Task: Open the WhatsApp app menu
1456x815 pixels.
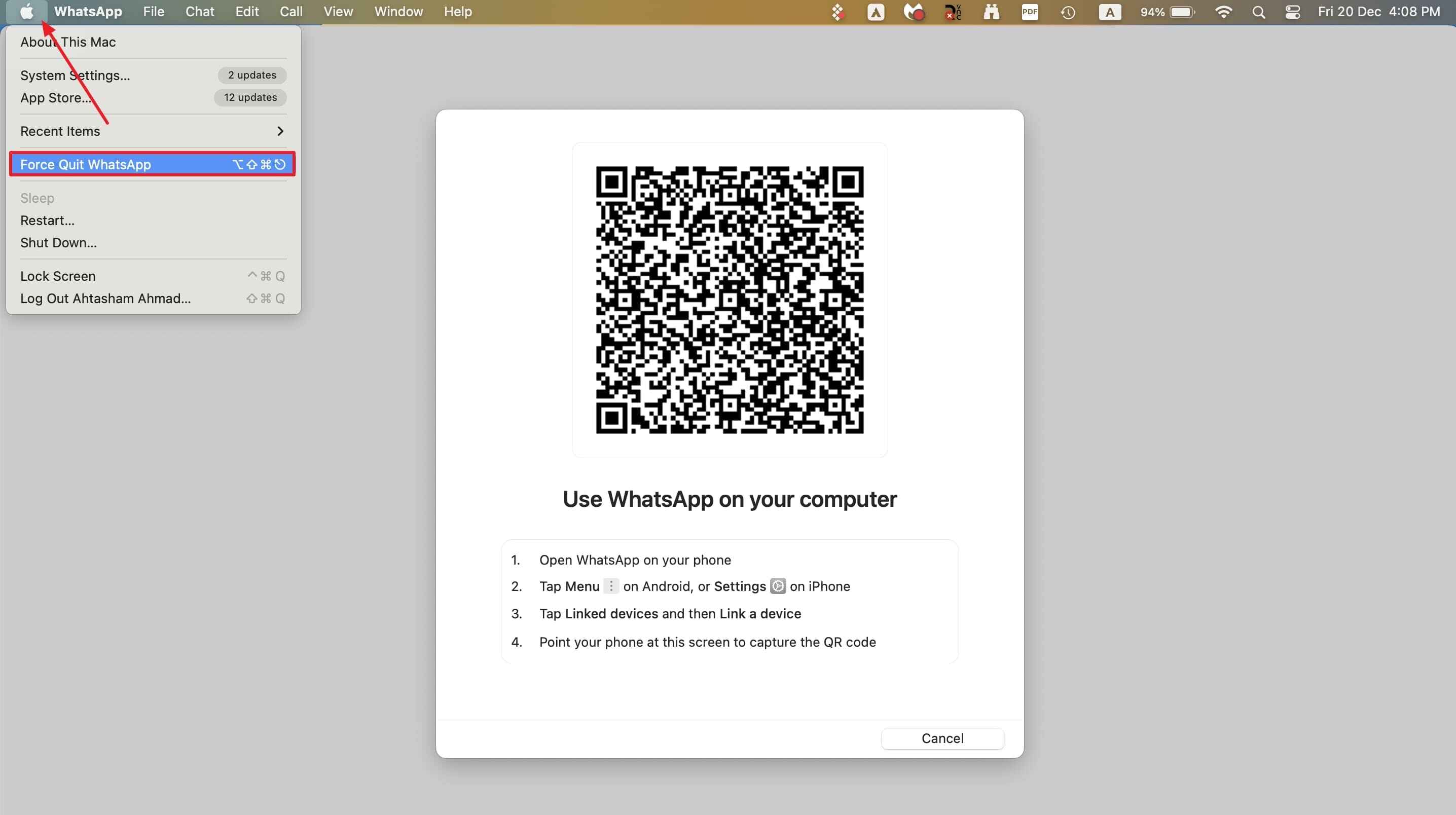Action: (x=88, y=12)
